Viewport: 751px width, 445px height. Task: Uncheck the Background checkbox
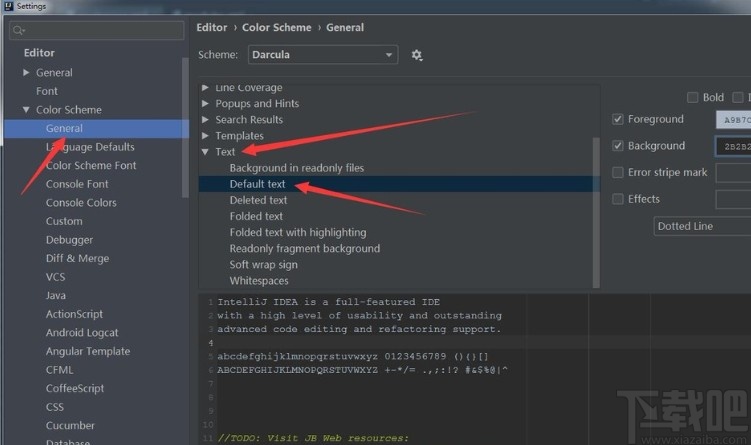tap(618, 146)
